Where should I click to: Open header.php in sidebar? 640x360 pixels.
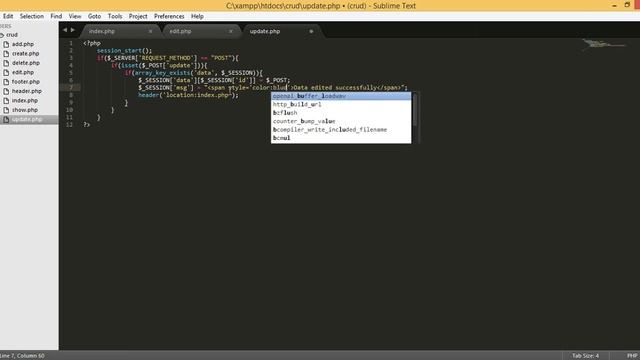tap(27, 91)
